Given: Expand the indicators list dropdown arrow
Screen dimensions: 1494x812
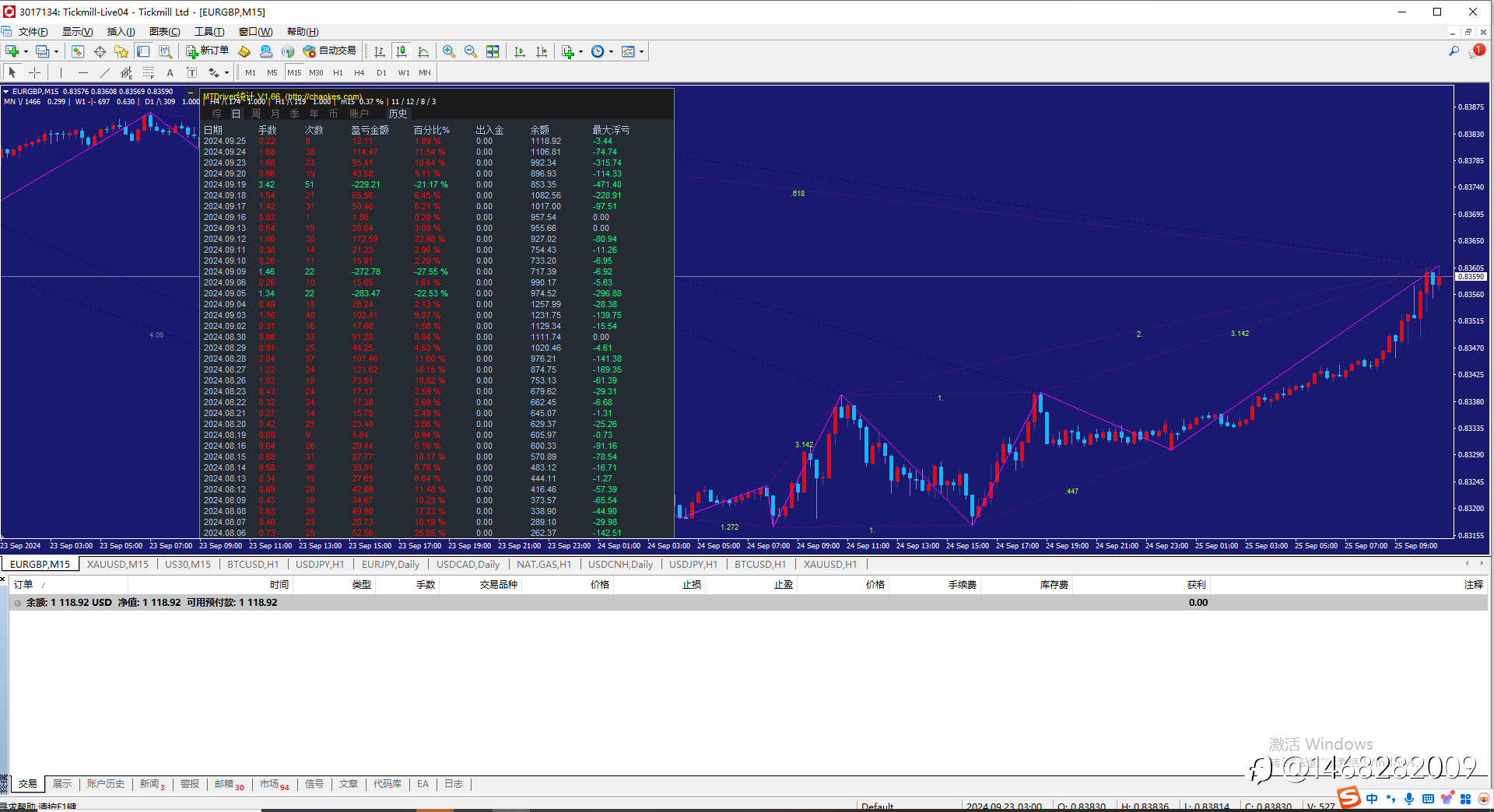Looking at the screenshot, I should coord(581,52).
